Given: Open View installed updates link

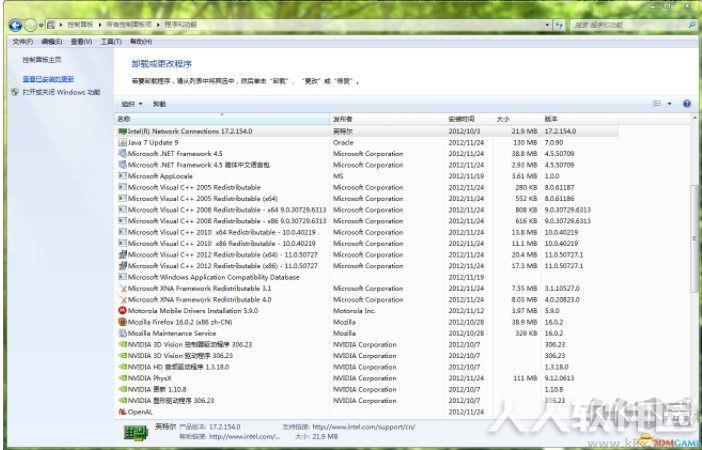Looking at the screenshot, I should [48, 79].
